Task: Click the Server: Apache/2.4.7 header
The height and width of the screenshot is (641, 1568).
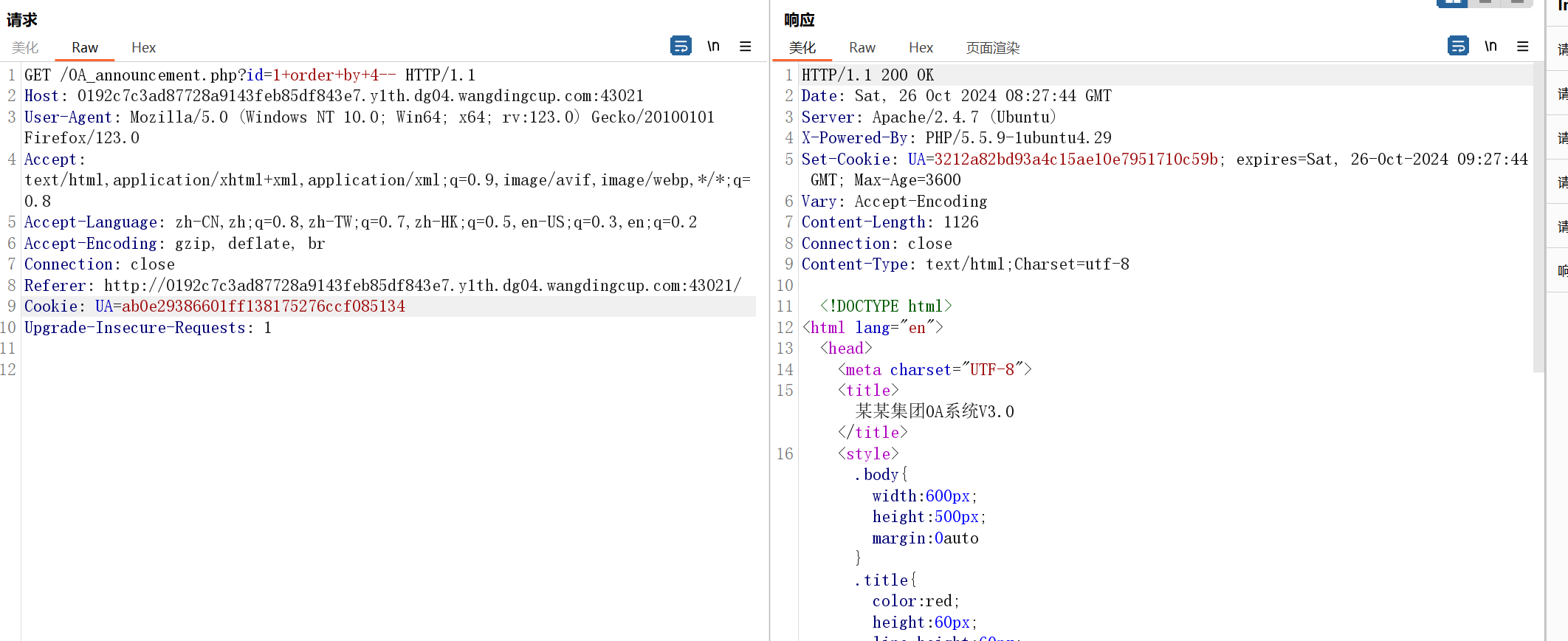Action: [x=929, y=117]
